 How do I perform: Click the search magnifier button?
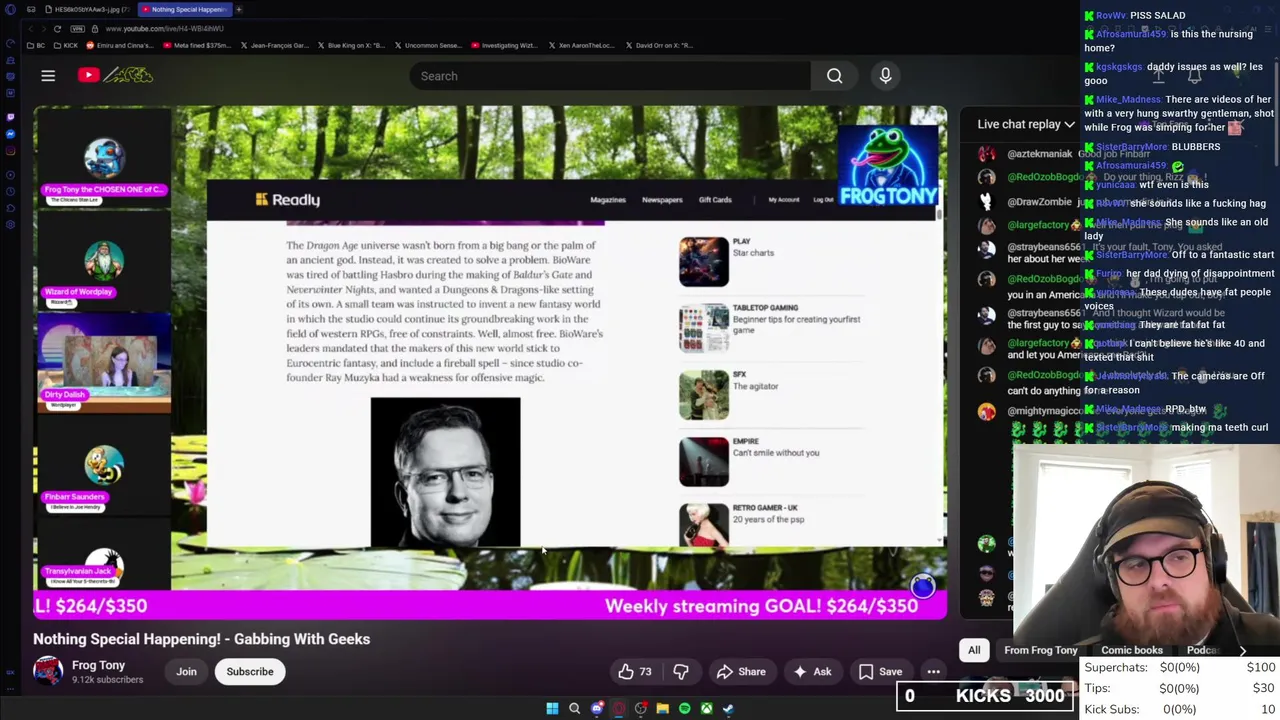pos(834,75)
